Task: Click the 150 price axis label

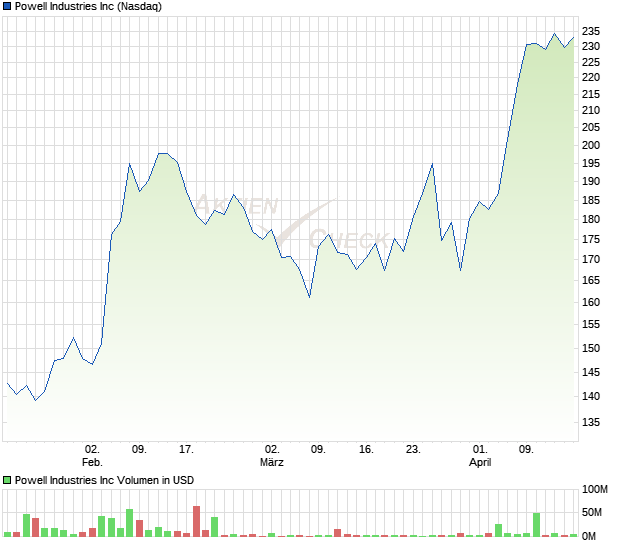Action: pos(591,348)
